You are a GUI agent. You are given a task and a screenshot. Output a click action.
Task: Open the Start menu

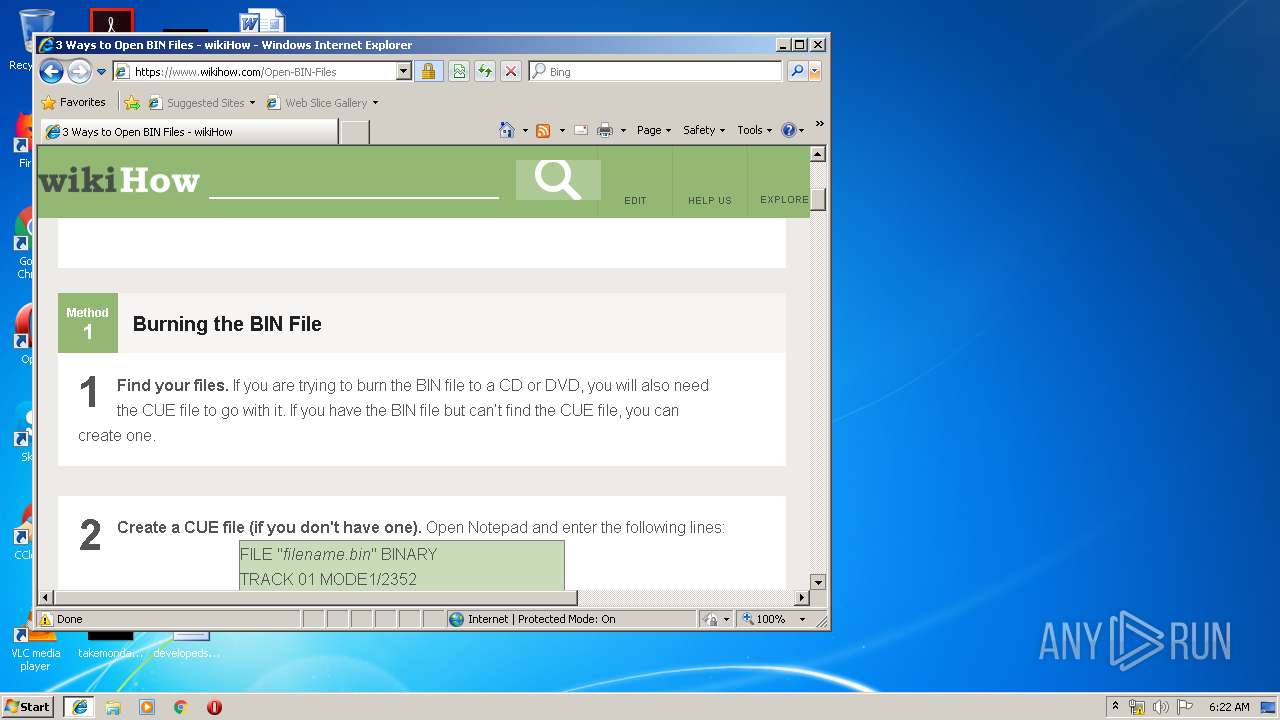tap(27, 706)
